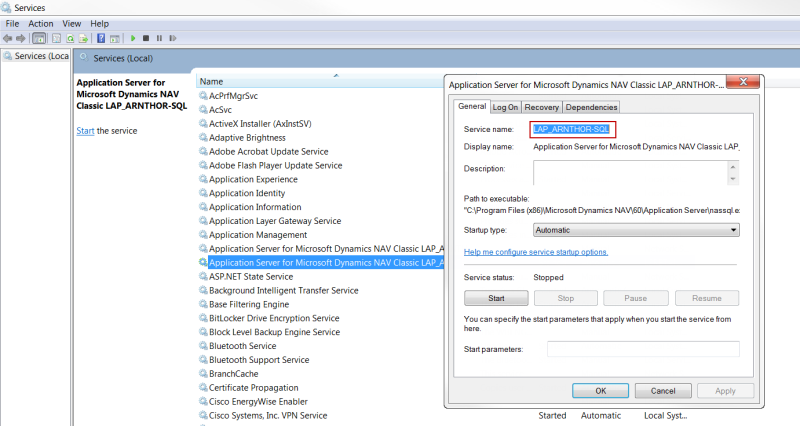Click the gear icon beside Application Identity

pos(203,193)
